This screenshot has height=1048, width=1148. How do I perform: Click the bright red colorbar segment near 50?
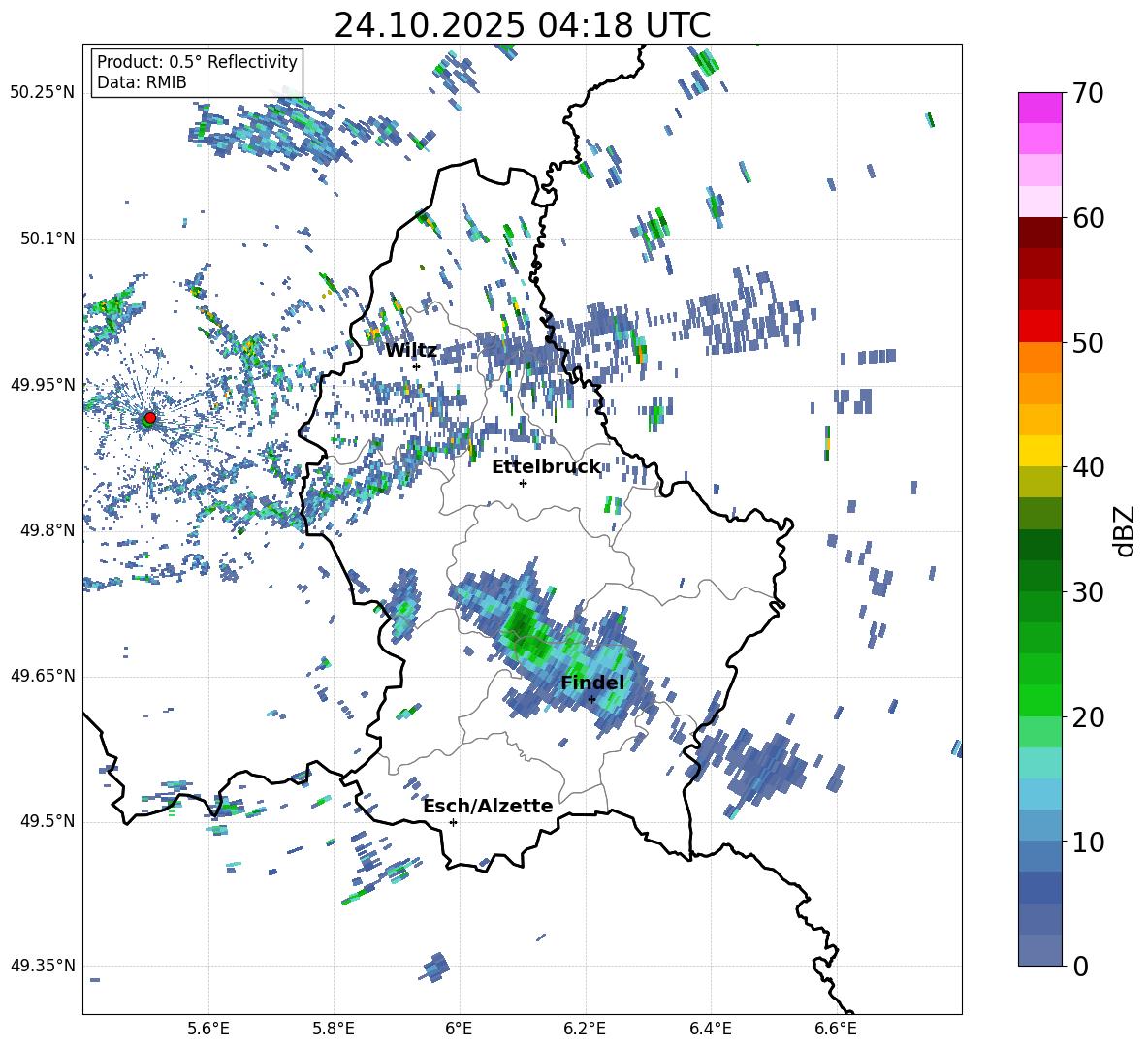[1039, 327]
